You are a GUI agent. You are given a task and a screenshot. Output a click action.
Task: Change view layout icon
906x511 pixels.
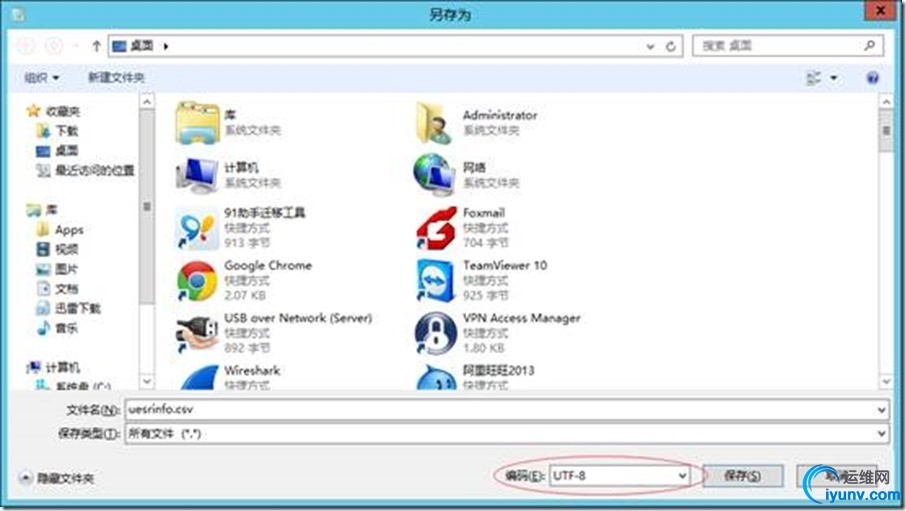pos(814,77)
